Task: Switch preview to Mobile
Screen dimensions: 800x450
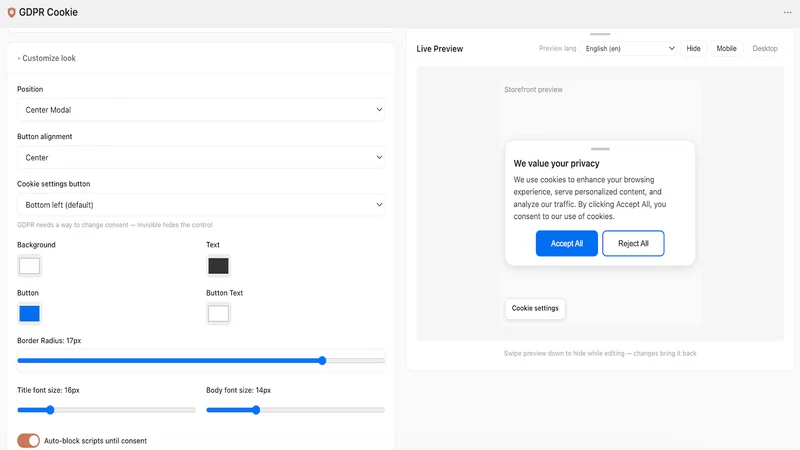Action: [x=726, y=48]
